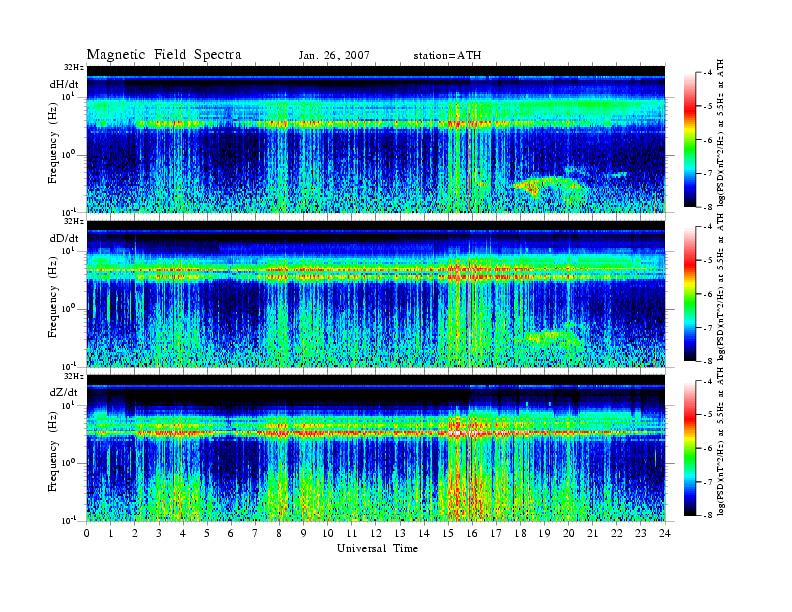
Task: Click the "Magnetic Field Spectra" title
Action: coord(164,55)
